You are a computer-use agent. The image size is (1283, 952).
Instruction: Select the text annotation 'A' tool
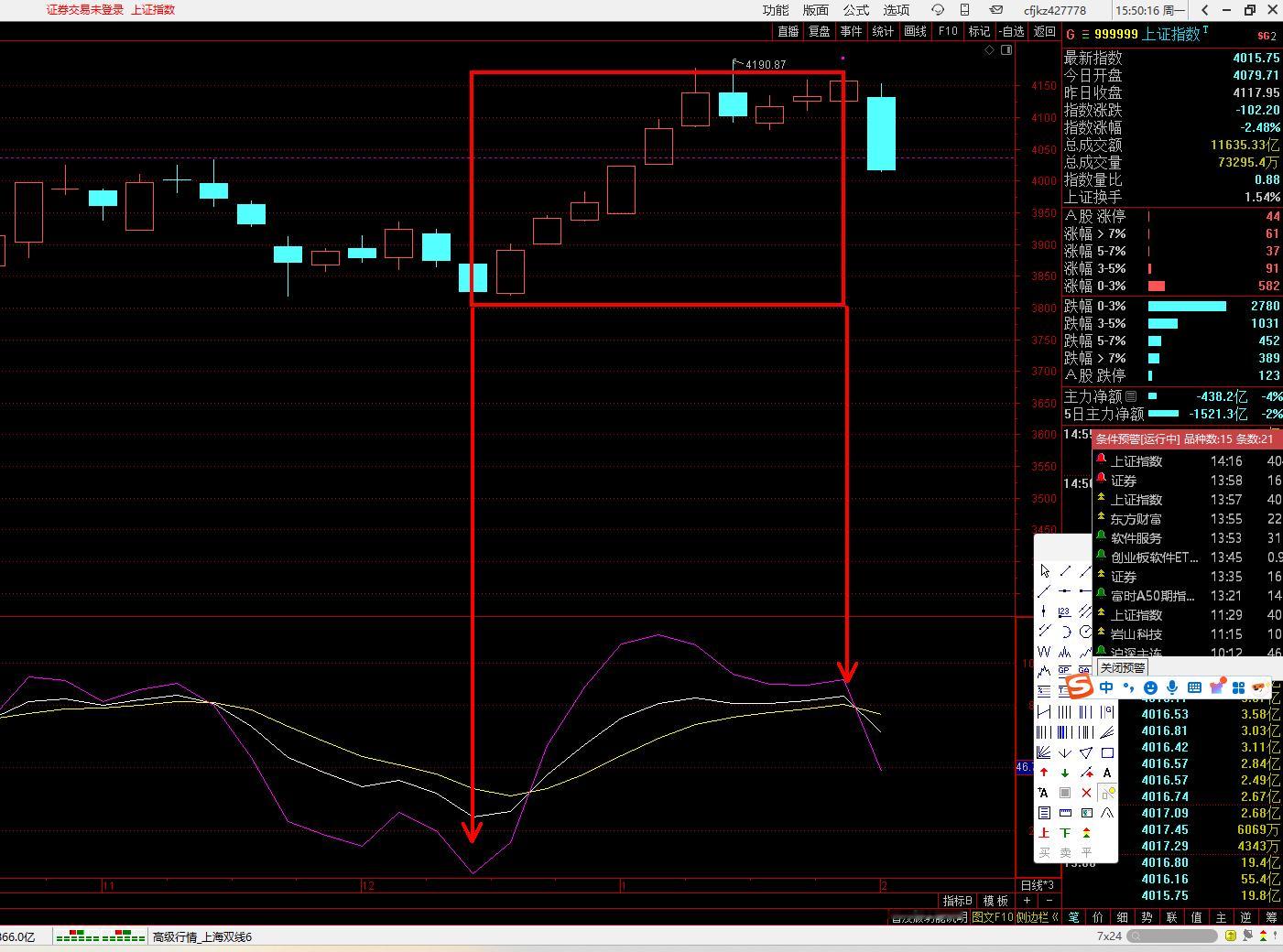(x=1107, y=773)
